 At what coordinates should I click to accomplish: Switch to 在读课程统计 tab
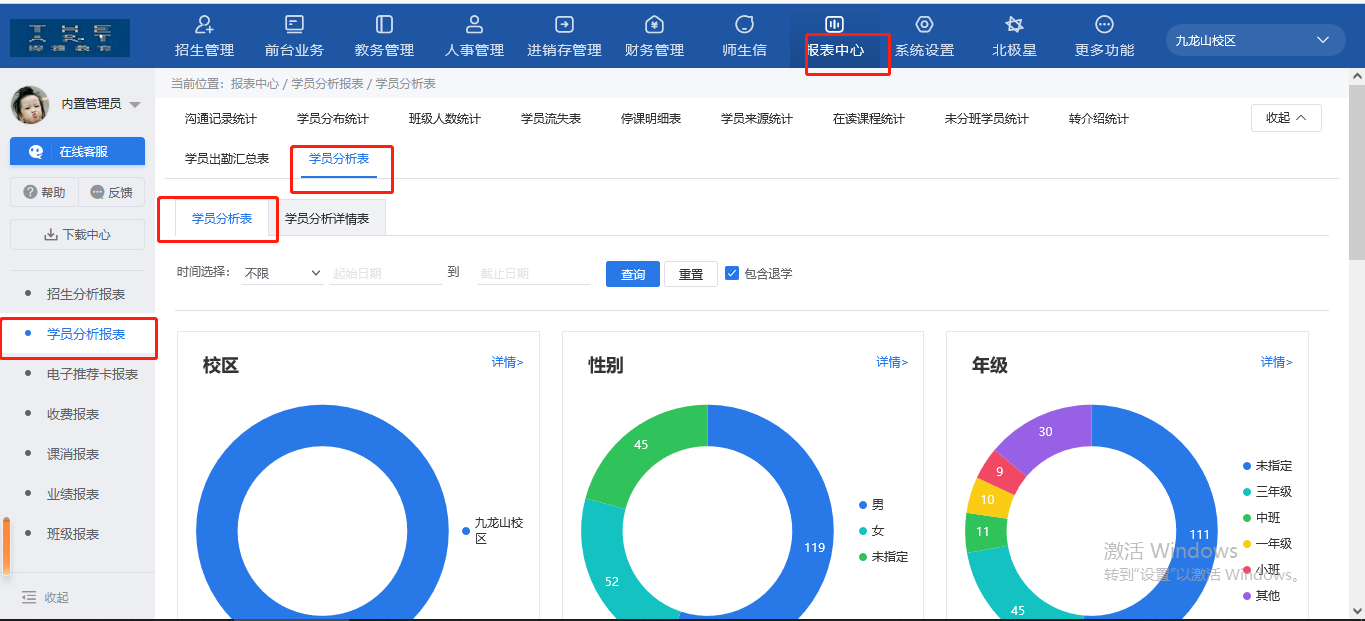(869, 119)
